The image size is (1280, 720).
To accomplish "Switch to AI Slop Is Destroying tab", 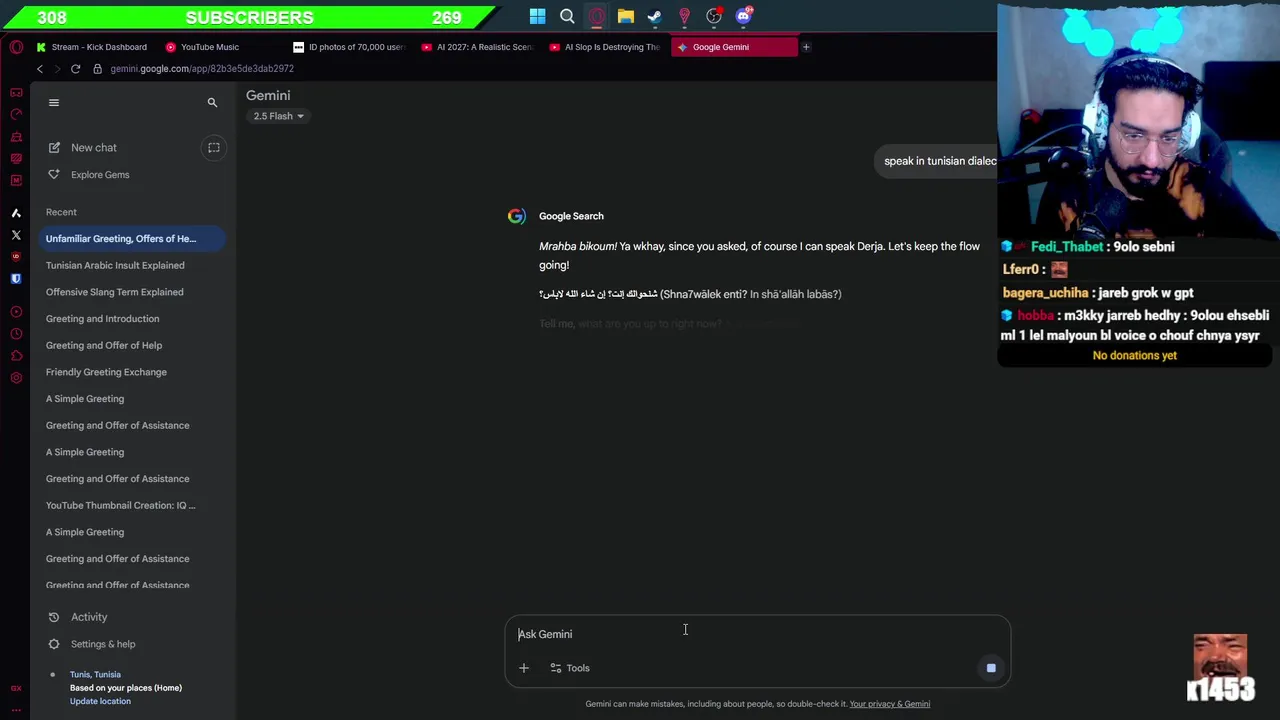I will pyautogui.click(x=606, y=47).
